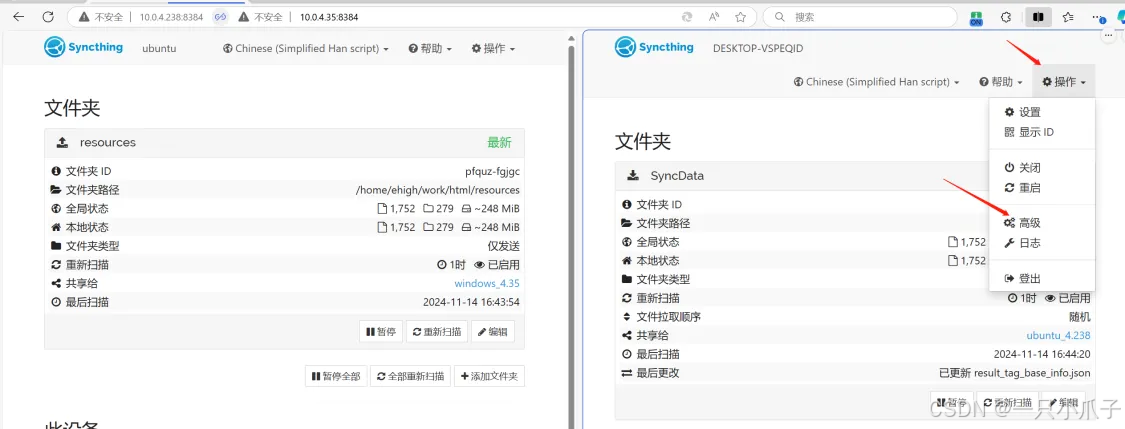This screenshot has height=429, width=1125.
Task: Click the clock icon of 最后扫描 in resources panel
Action: (x=56, y=302)
